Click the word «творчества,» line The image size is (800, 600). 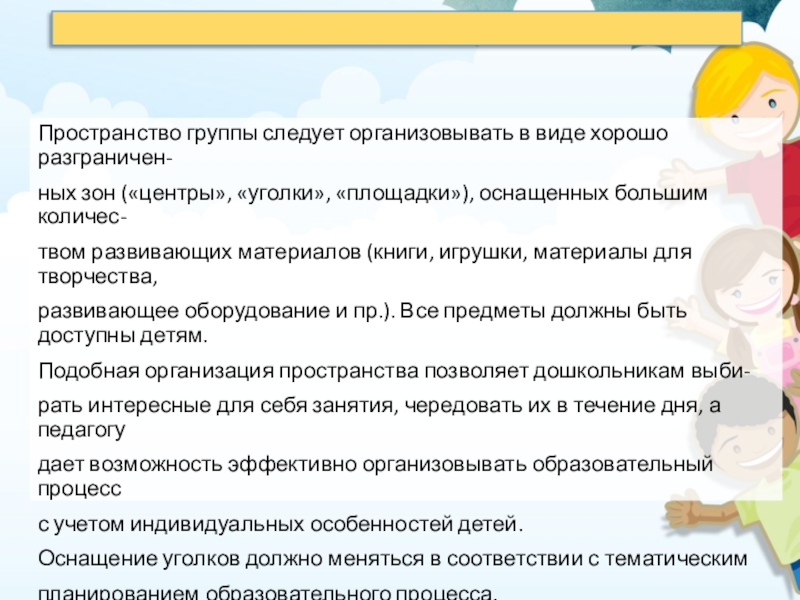pyautogui.click(x=97, y=275)
